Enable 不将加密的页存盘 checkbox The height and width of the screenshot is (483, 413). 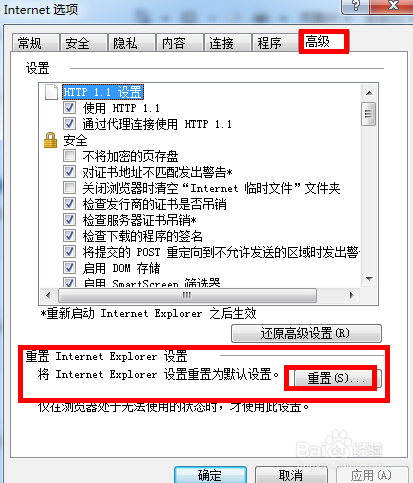[x=69, y=156]
